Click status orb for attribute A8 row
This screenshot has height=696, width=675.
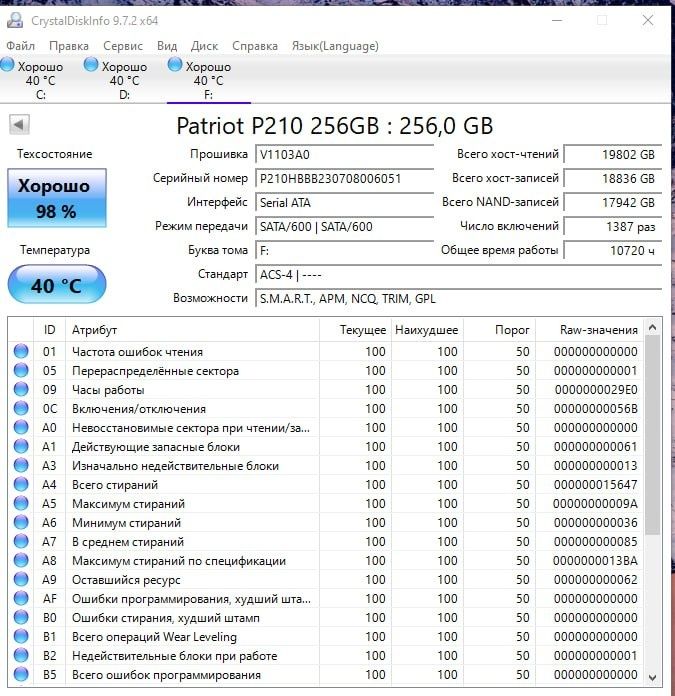coord(21,561)
